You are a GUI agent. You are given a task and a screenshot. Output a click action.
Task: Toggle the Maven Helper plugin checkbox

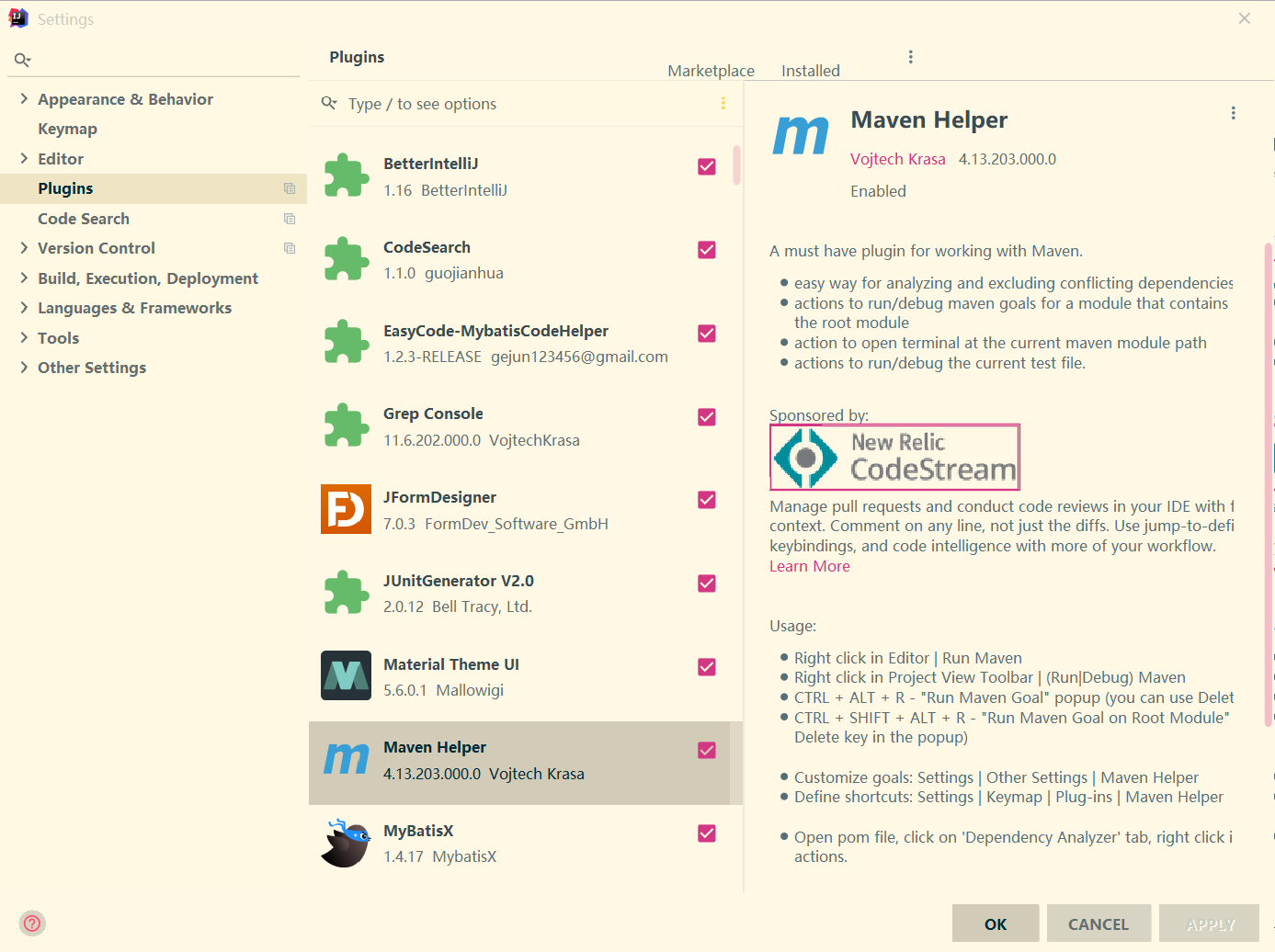pos(707,751)
